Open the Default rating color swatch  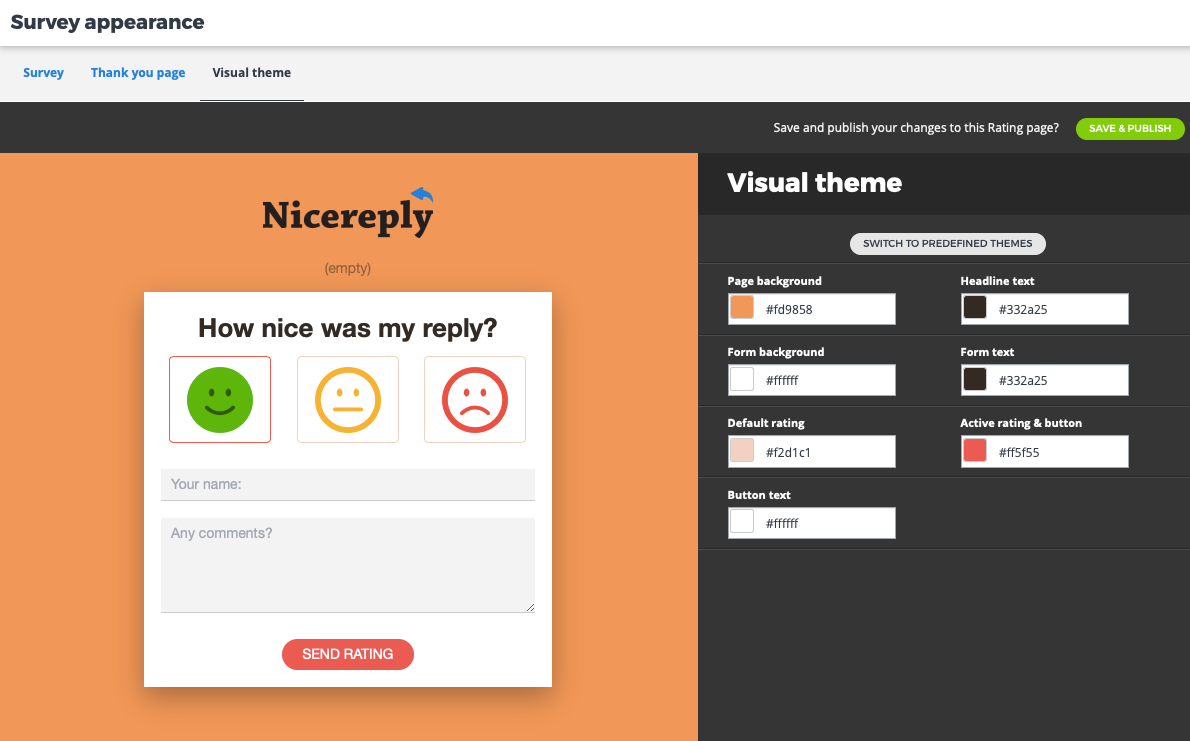tap(742, 450)
